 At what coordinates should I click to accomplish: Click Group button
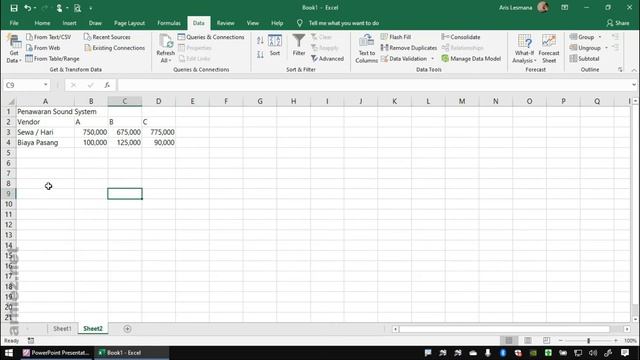click(582, 37)
